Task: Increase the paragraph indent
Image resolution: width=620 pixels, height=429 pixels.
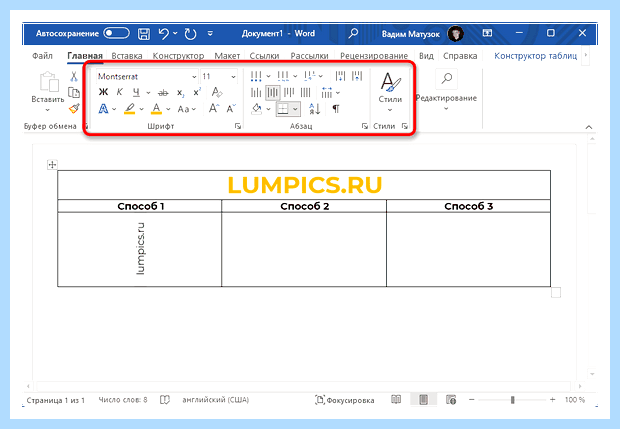Action: pyautogui.click(x=357, y=76)
